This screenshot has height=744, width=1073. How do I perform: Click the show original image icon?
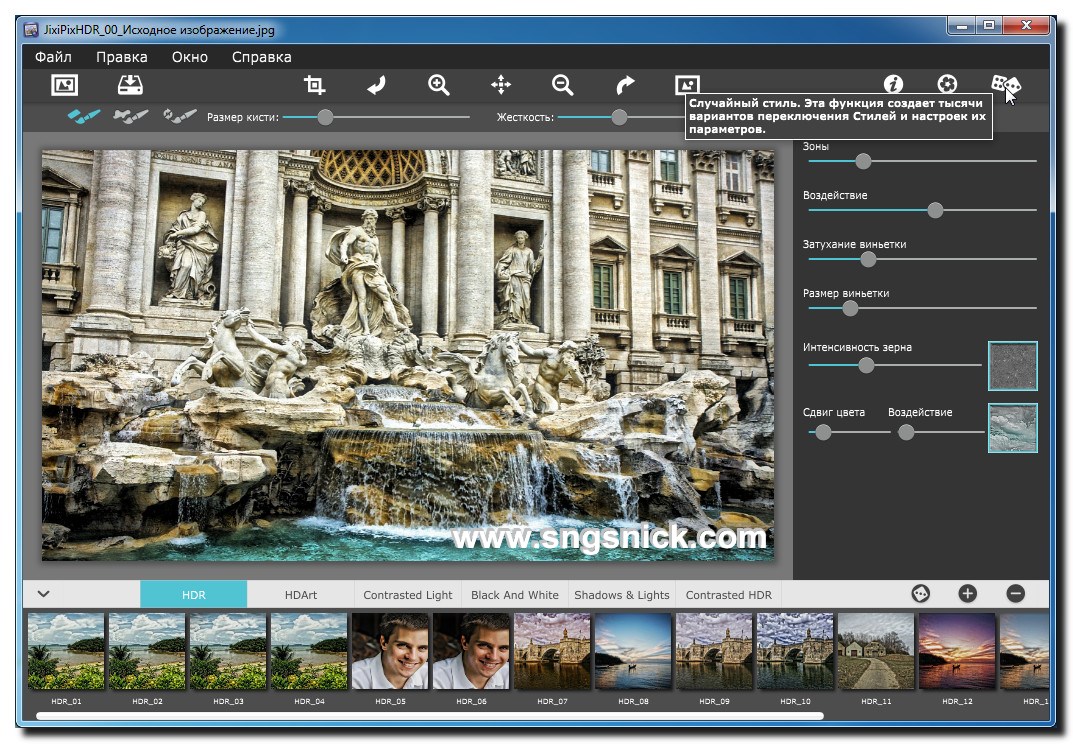[x=687, y=85]
